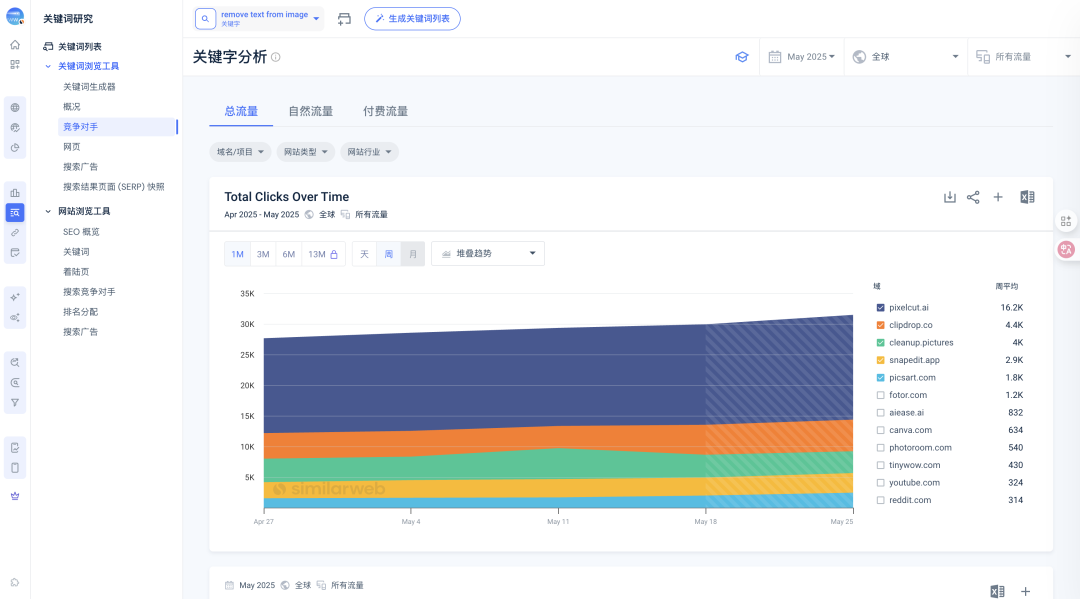Check canva.com in the legend
This screenshot has width=1080, height=599.
click(880, 430)
